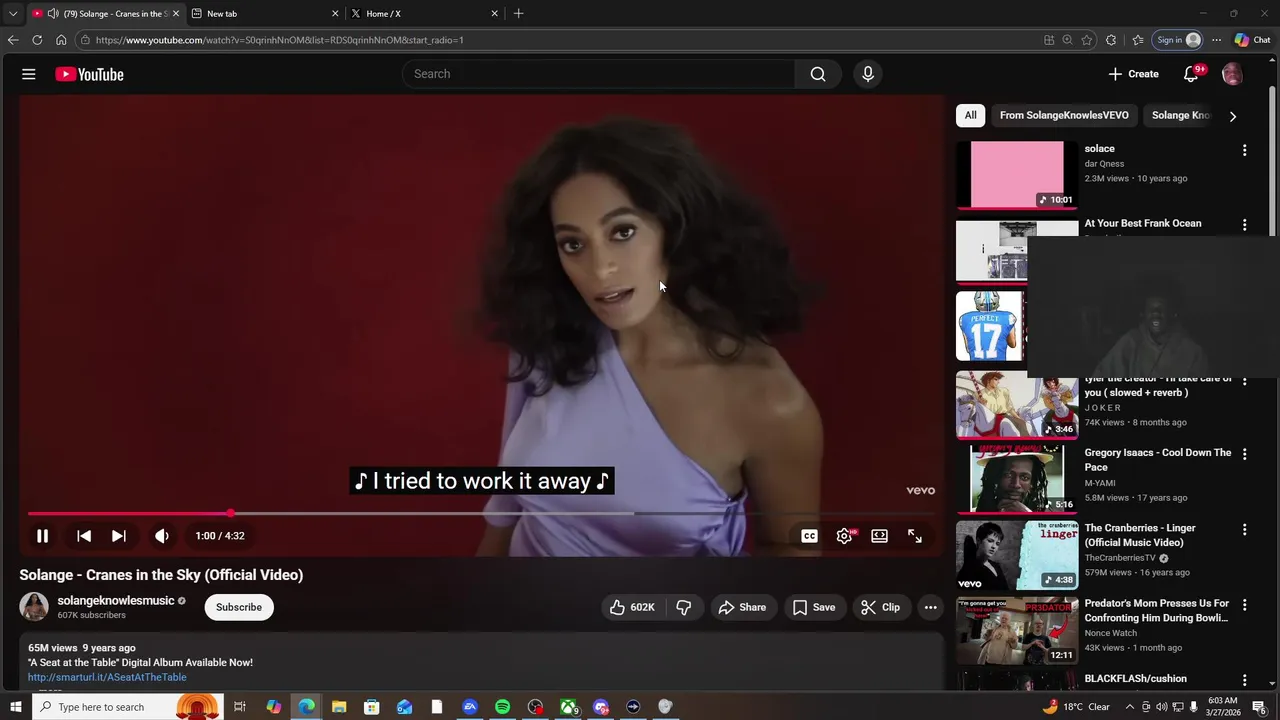The height and width of the screenshot is (720, 1280).
Task: Open Task View on the taskbar
Action: point(240,707)
